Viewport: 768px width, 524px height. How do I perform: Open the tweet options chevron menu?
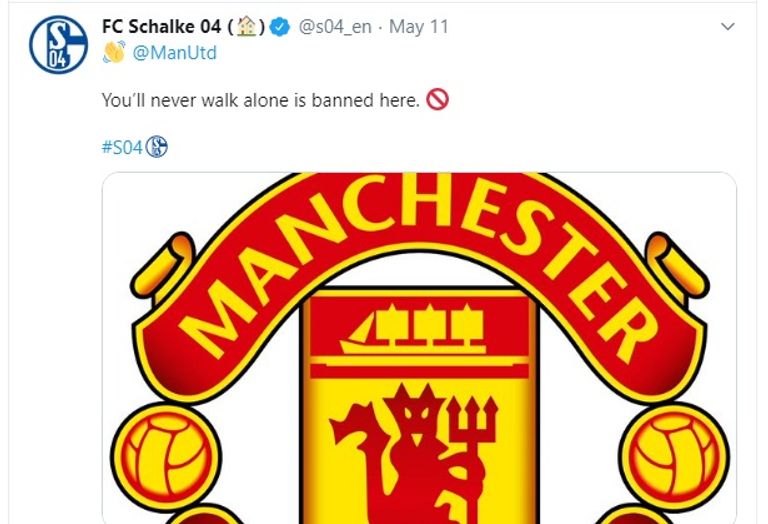[728, 29]
